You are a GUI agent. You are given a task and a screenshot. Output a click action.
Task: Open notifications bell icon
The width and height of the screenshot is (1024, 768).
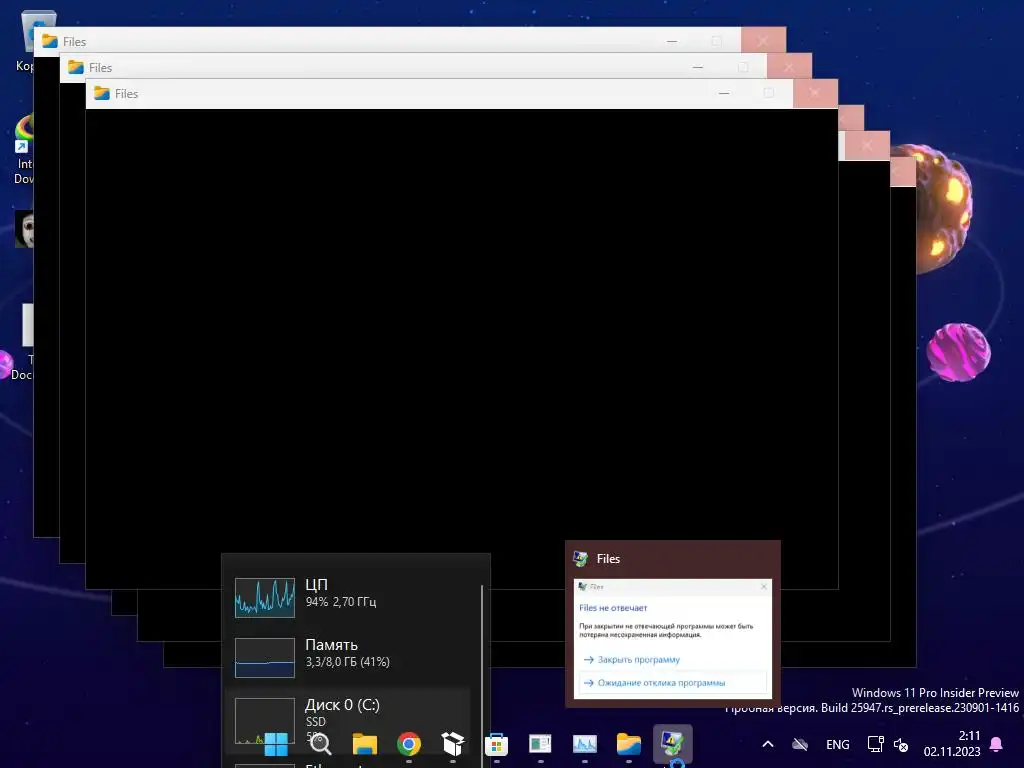pos(997,744)
